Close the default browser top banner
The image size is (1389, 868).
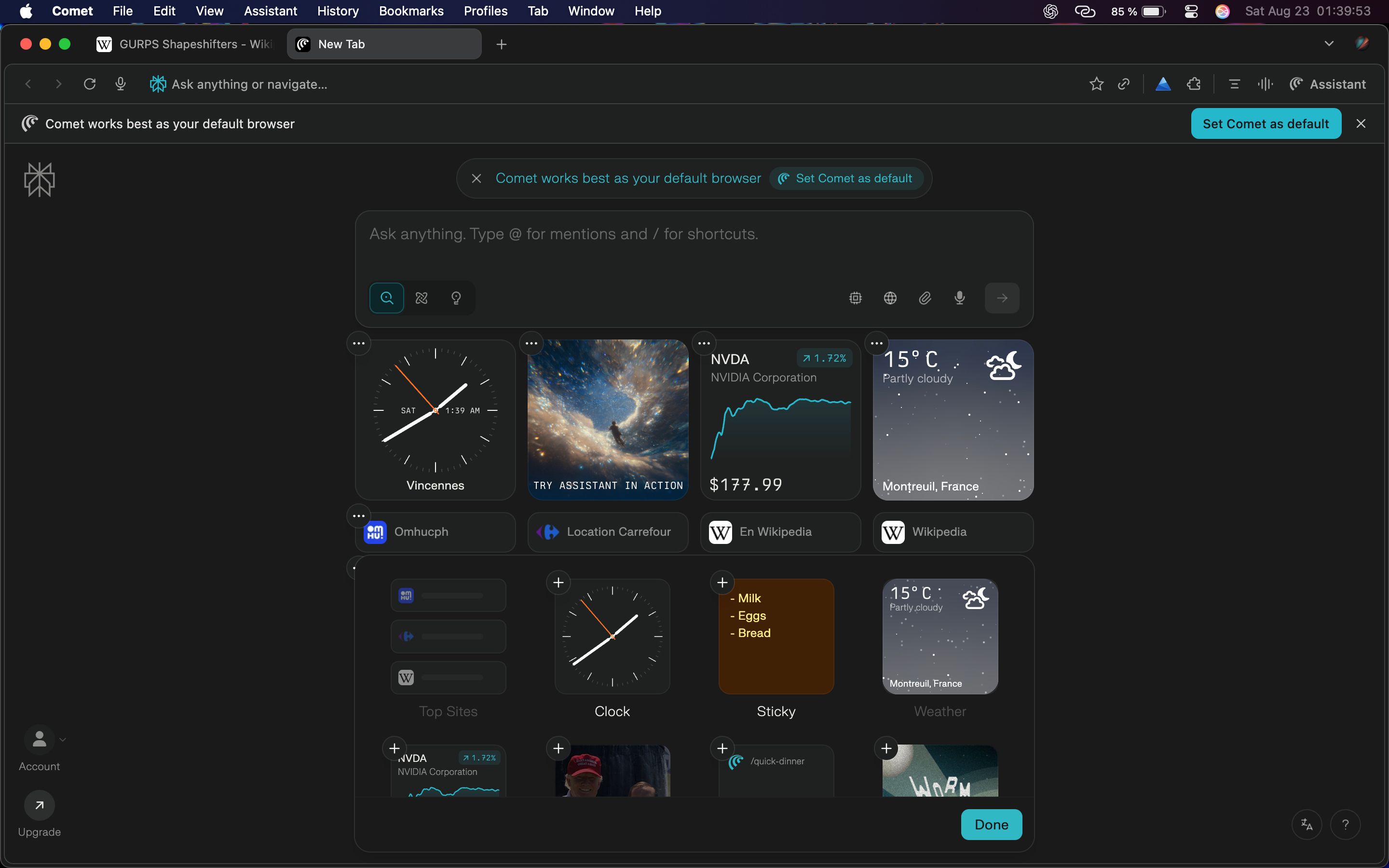point(1361,124)
